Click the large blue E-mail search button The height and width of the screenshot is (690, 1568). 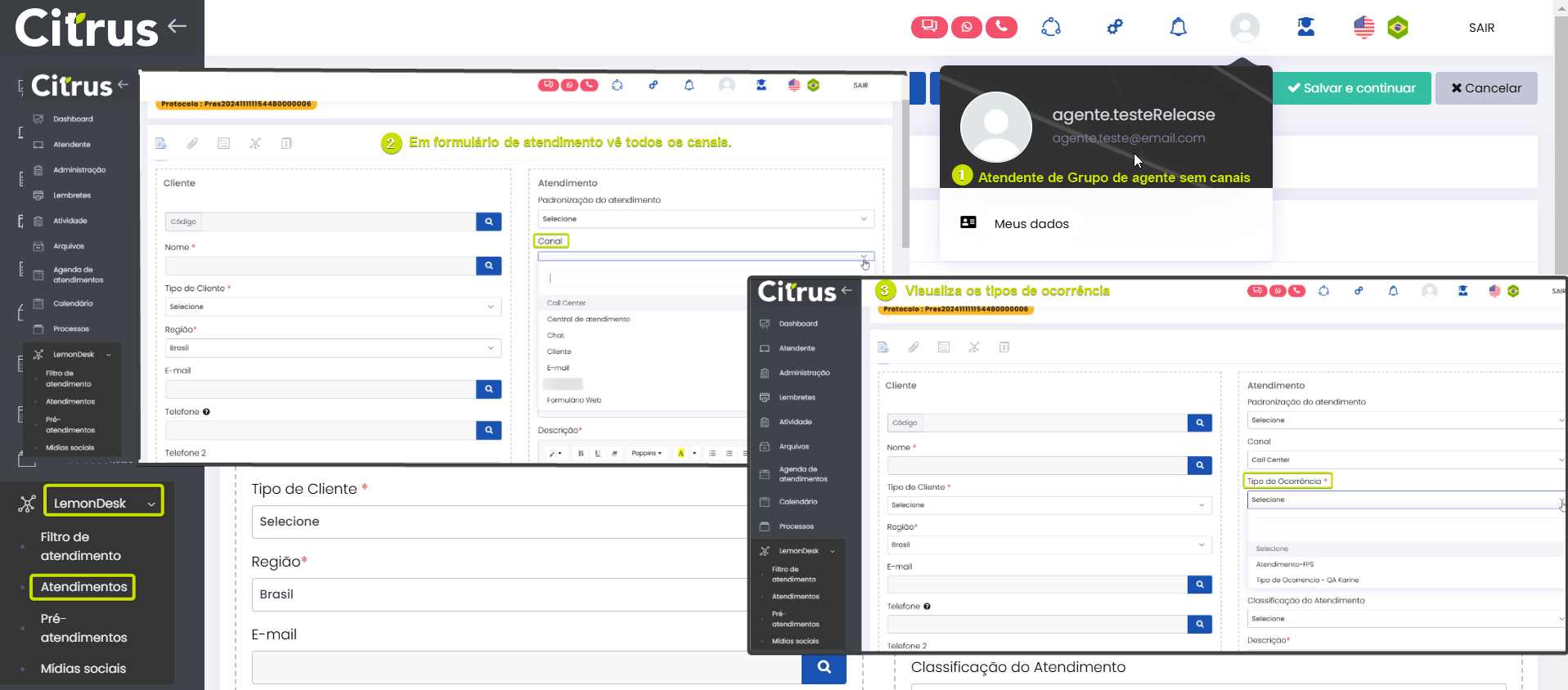pos(824,667)
